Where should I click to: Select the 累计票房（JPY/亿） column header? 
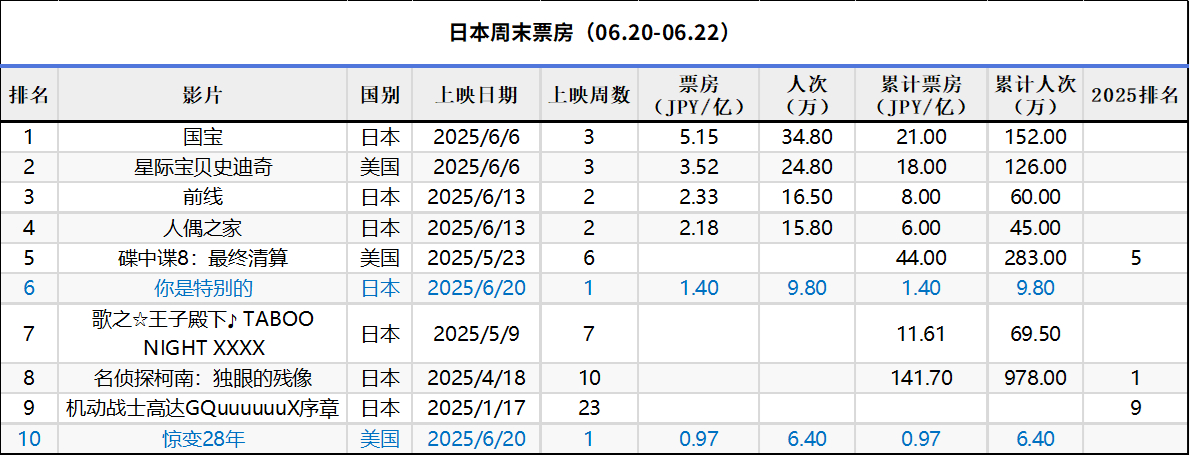(921, 94)
